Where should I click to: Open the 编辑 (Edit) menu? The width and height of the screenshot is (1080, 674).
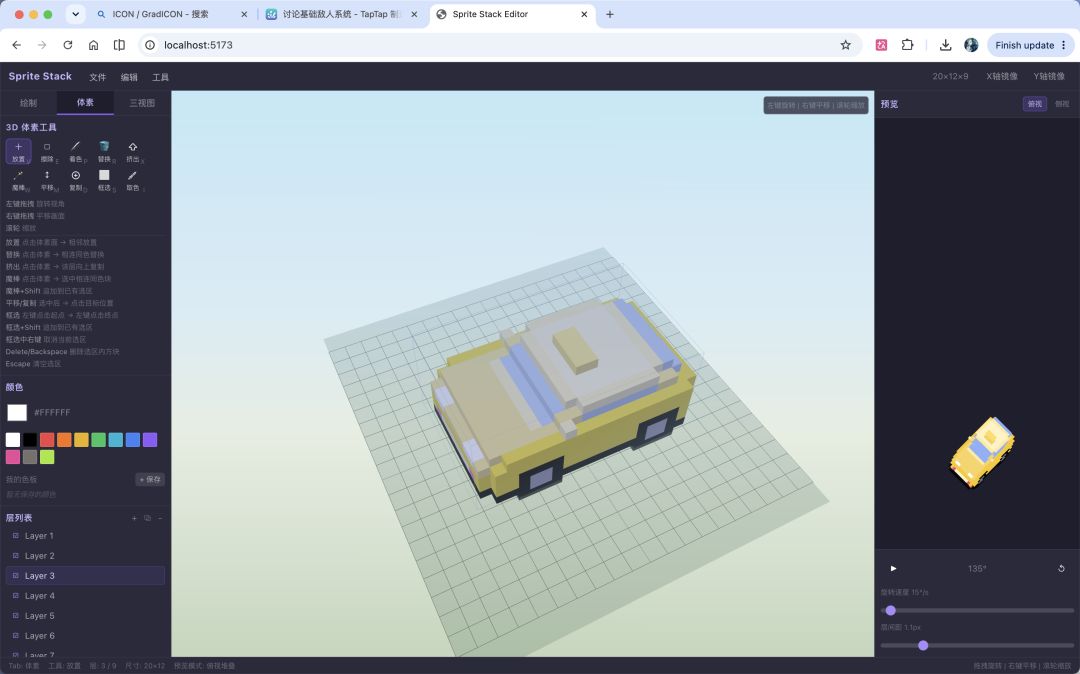[x=129, y=77]
